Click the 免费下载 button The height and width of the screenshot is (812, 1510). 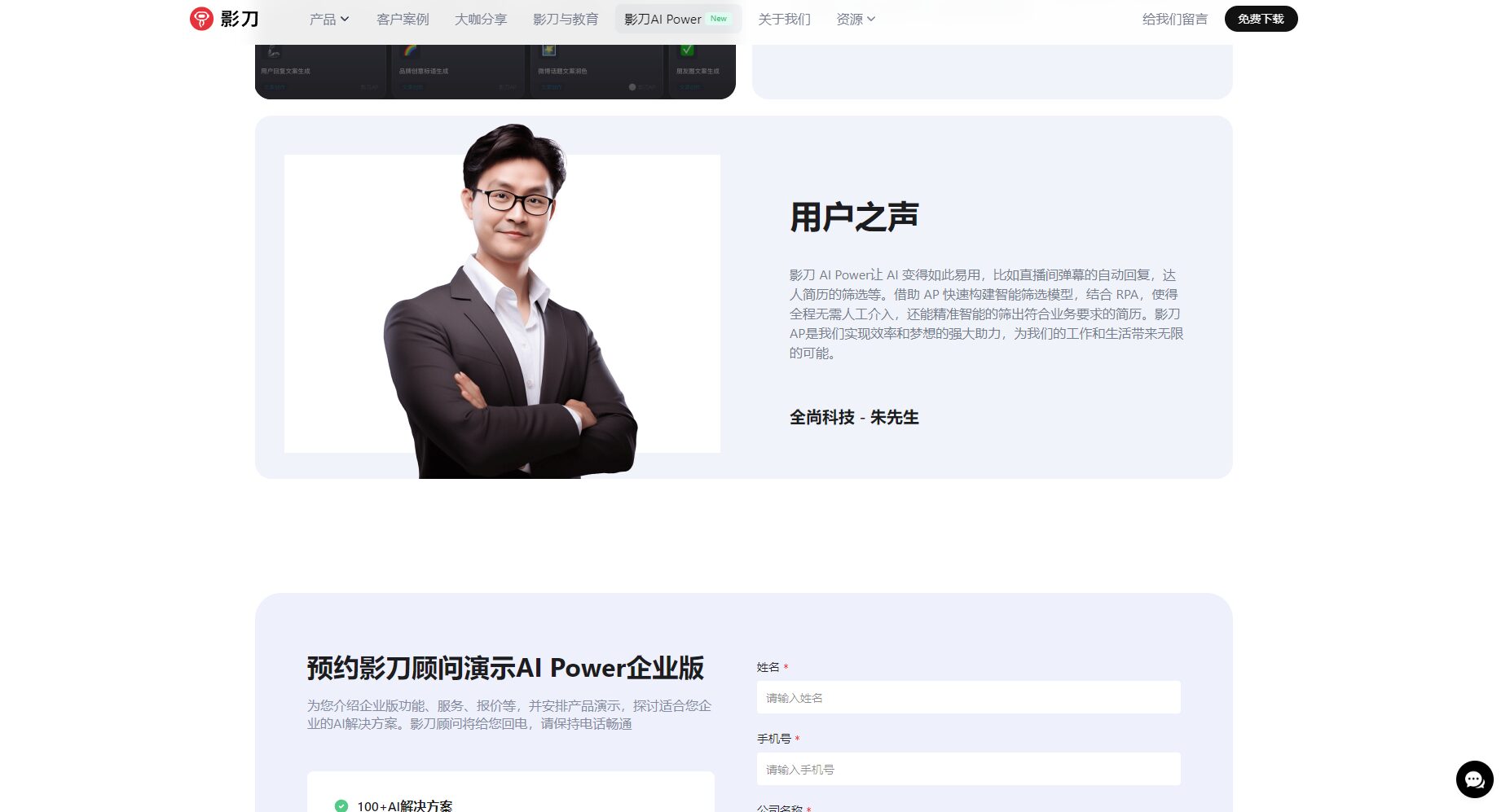1261,18
